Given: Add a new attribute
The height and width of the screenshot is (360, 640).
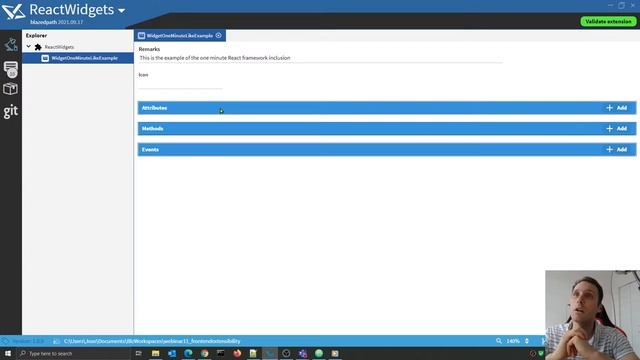Looking at the screenshot, I should pyautogui.click(x=616, y=108).
